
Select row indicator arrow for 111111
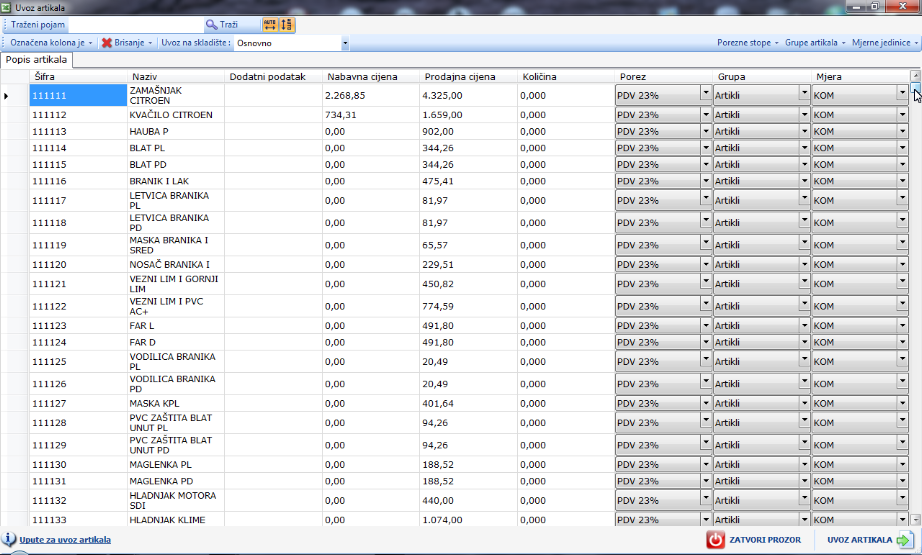click(6, 95)
